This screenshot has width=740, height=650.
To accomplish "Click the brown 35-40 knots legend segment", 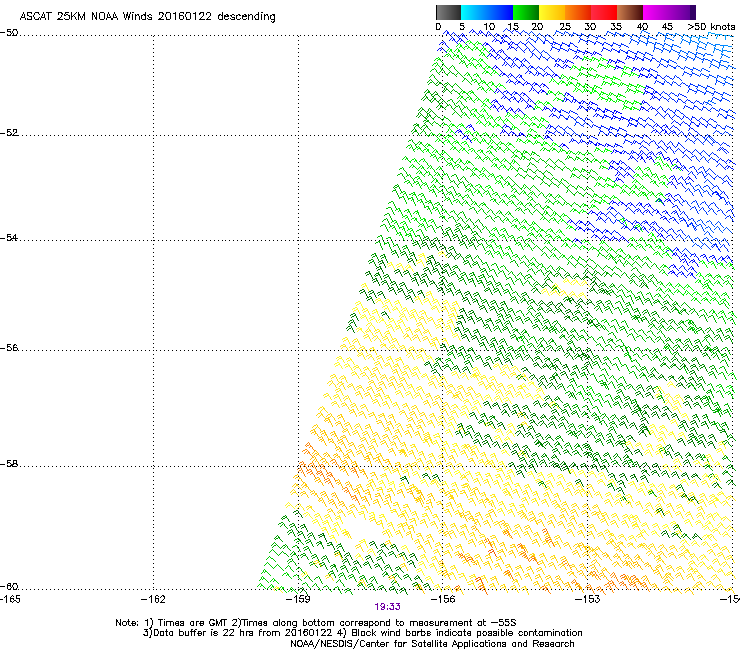I will point(630,12).
